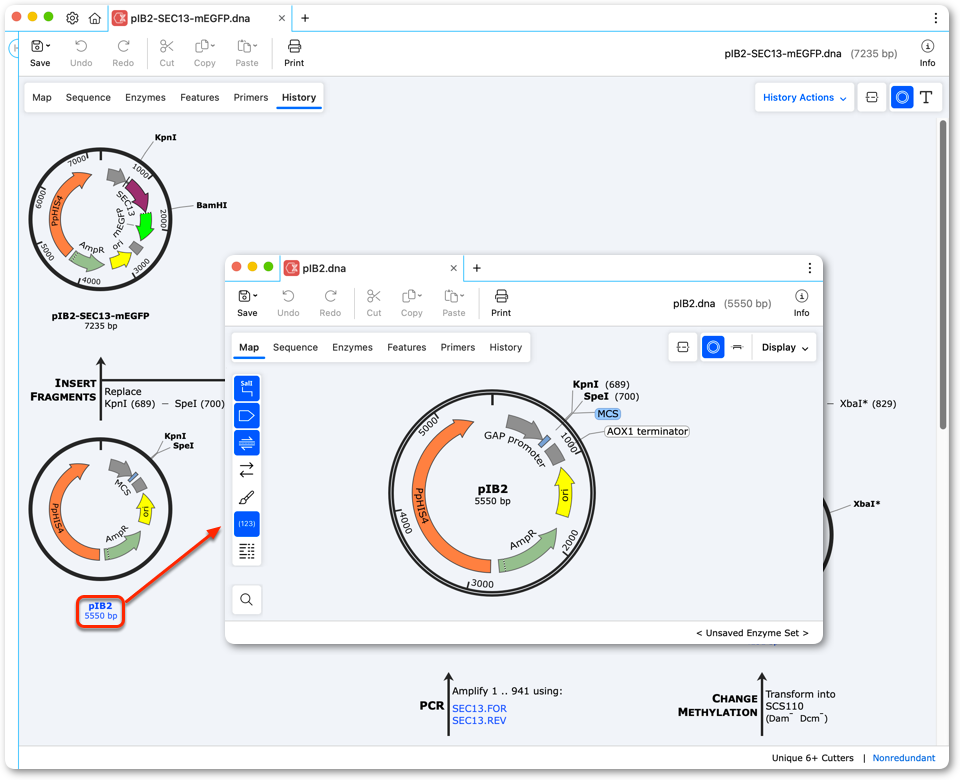Image resolution: width=960 pixels, height=780 pixels.
Task: Expand the Save arrow in main toolbar
Action: [48, 46]
